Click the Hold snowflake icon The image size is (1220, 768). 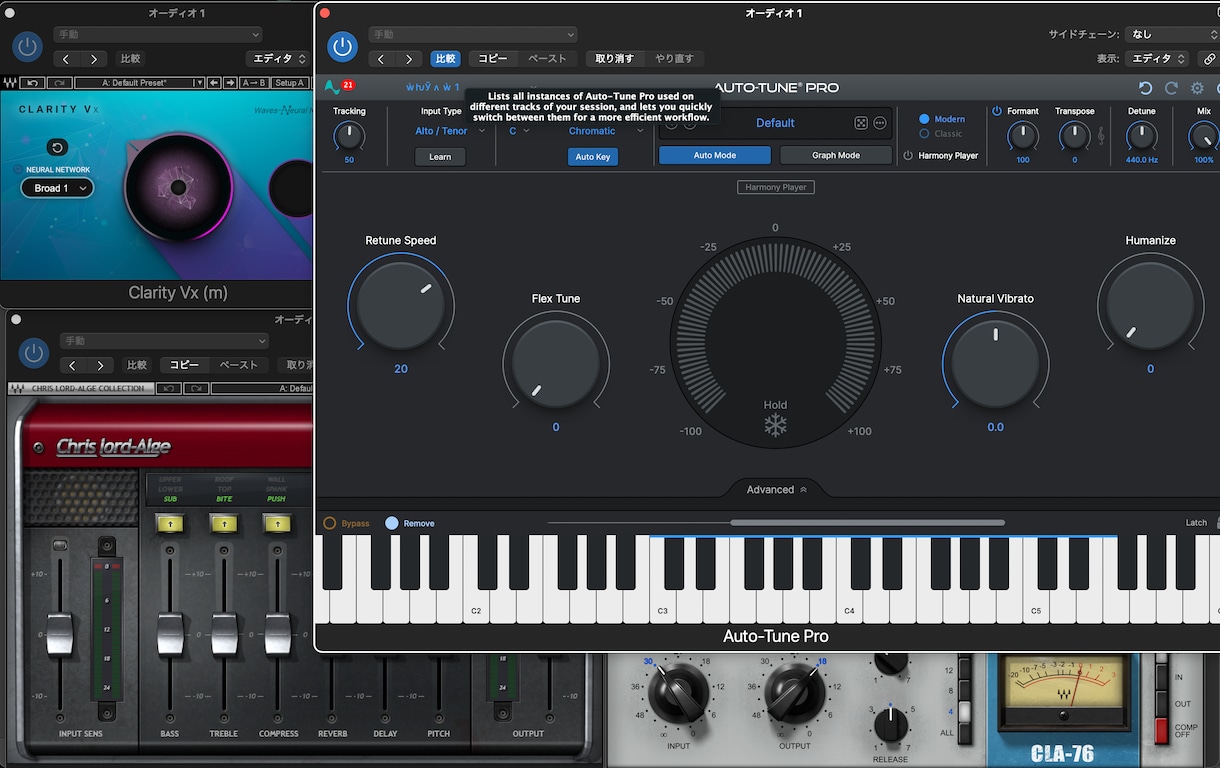pyautogui.click(x=775, y=426)
